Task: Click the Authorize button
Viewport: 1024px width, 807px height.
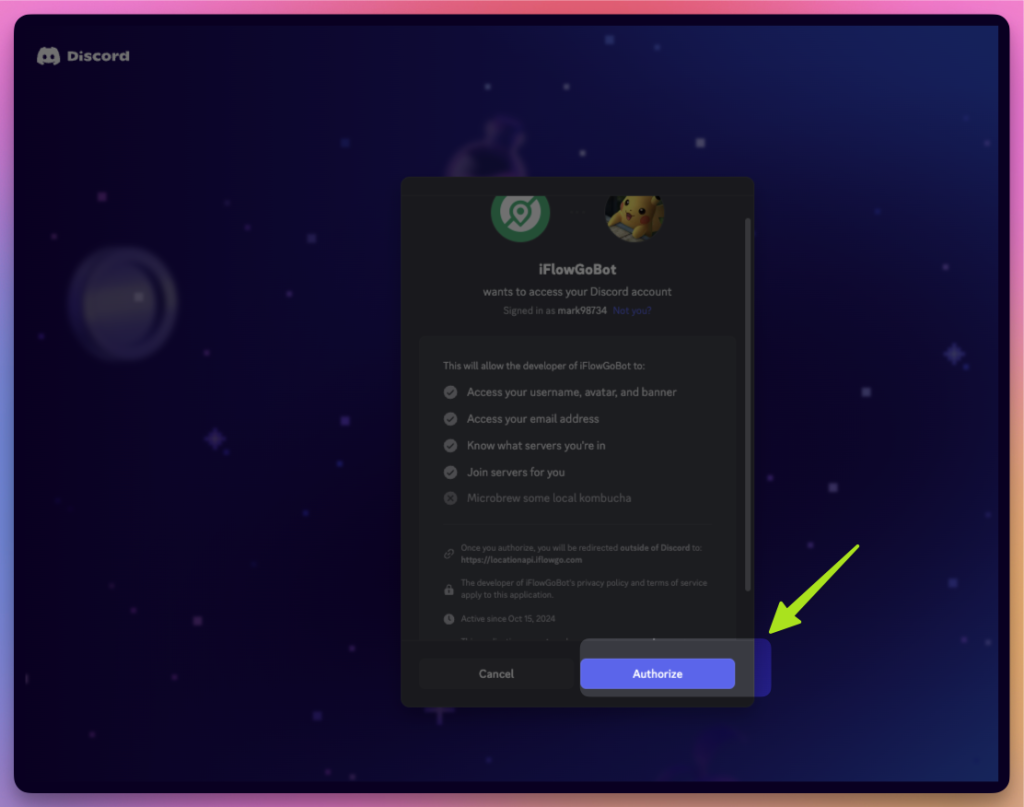Action: coord(657,673)
